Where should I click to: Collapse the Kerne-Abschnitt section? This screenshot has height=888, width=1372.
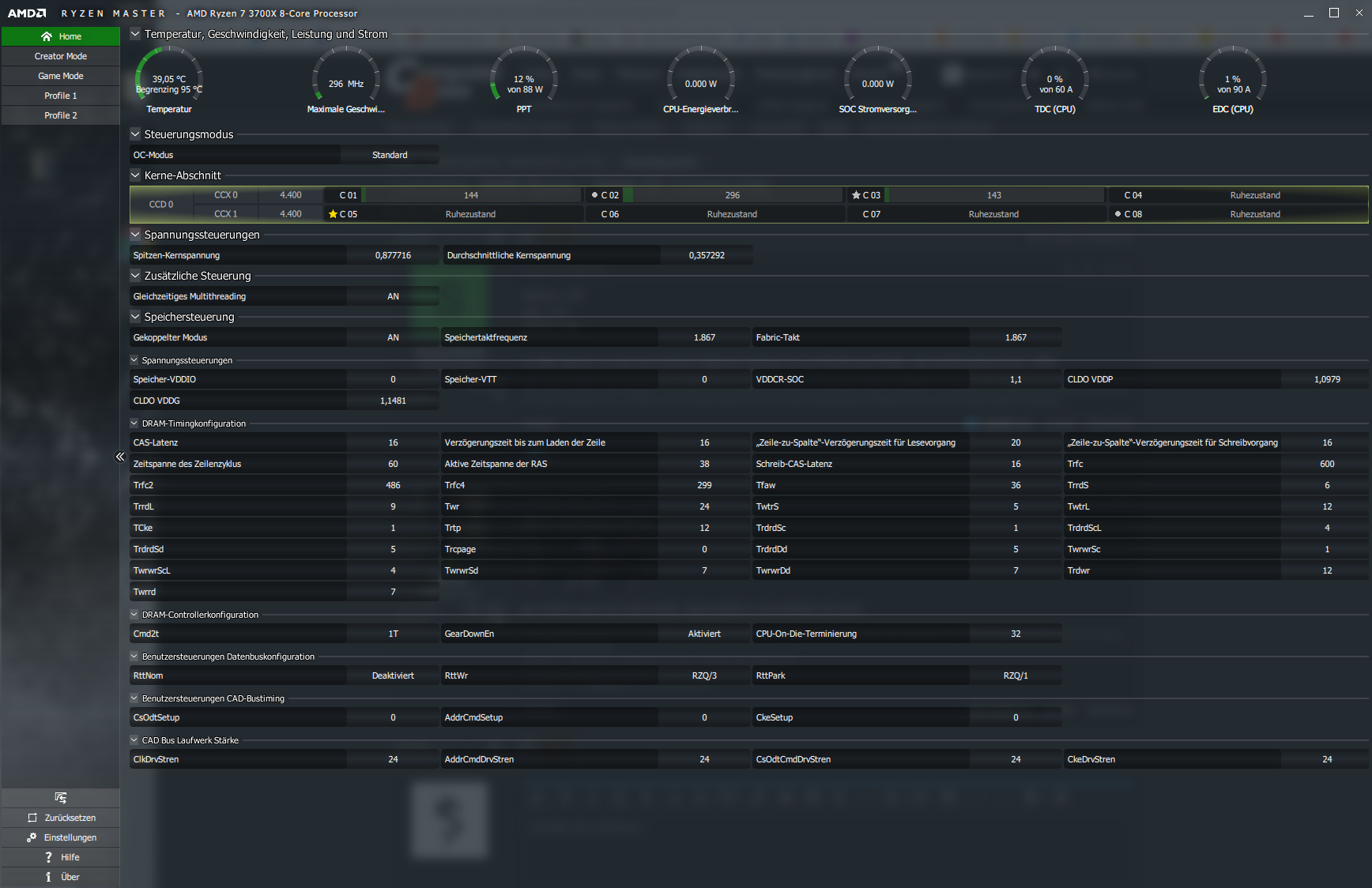coord(135,175)
